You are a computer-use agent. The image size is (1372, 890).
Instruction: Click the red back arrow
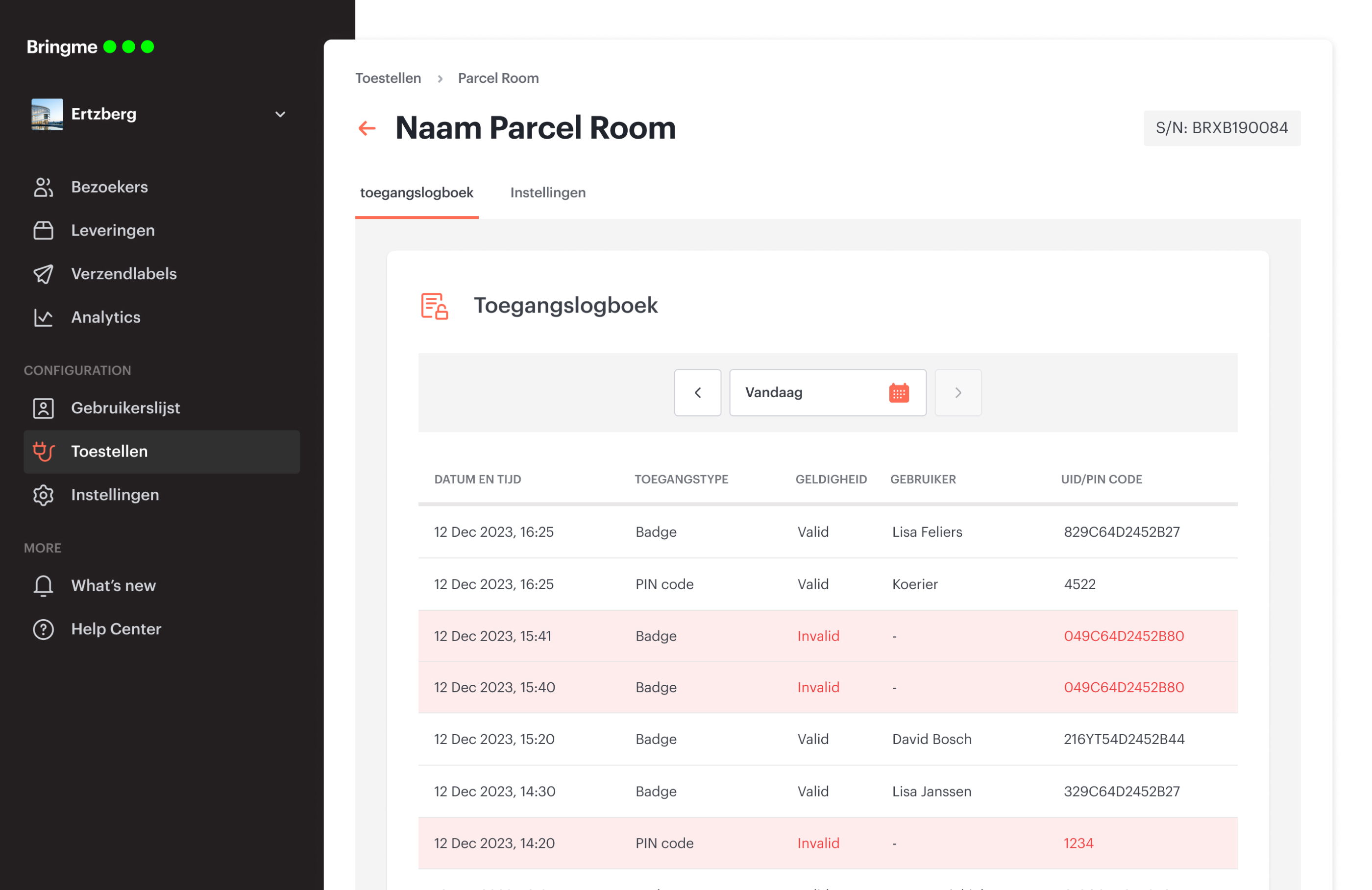[x=367, y=128]
